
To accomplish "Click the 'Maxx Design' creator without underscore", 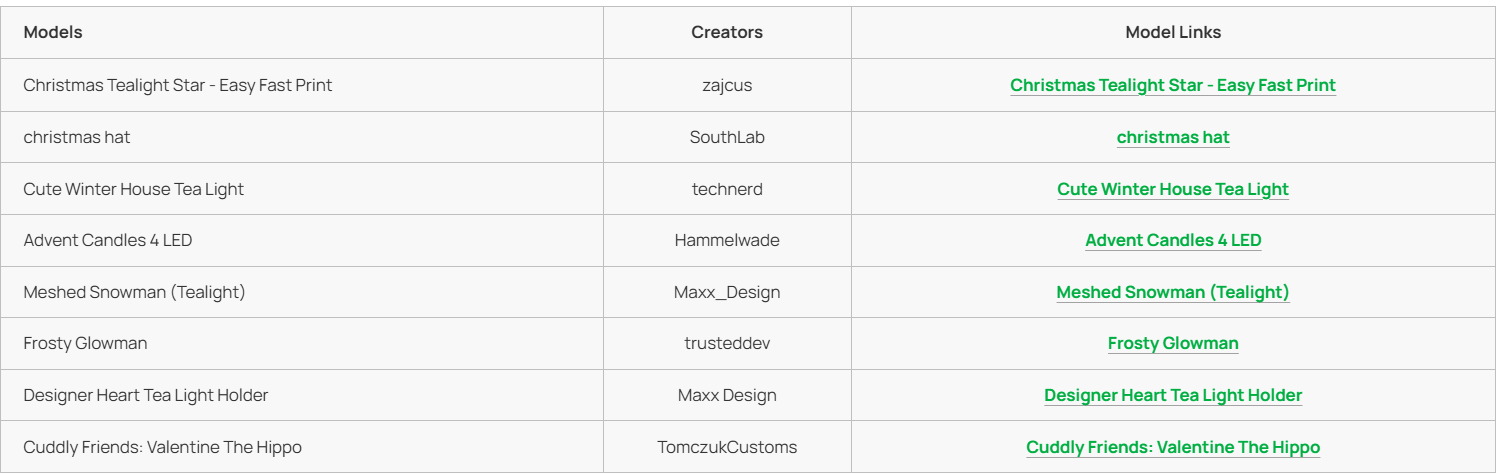I will tap(727, 395).
